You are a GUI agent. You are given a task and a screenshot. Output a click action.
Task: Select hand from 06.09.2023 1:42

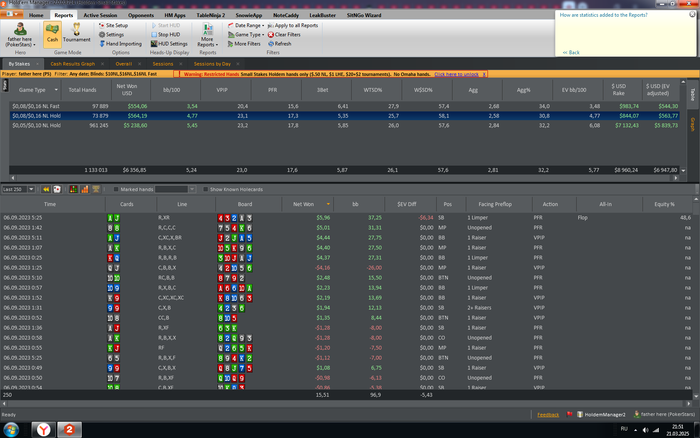pyautogui.click(x=346, y=228)
